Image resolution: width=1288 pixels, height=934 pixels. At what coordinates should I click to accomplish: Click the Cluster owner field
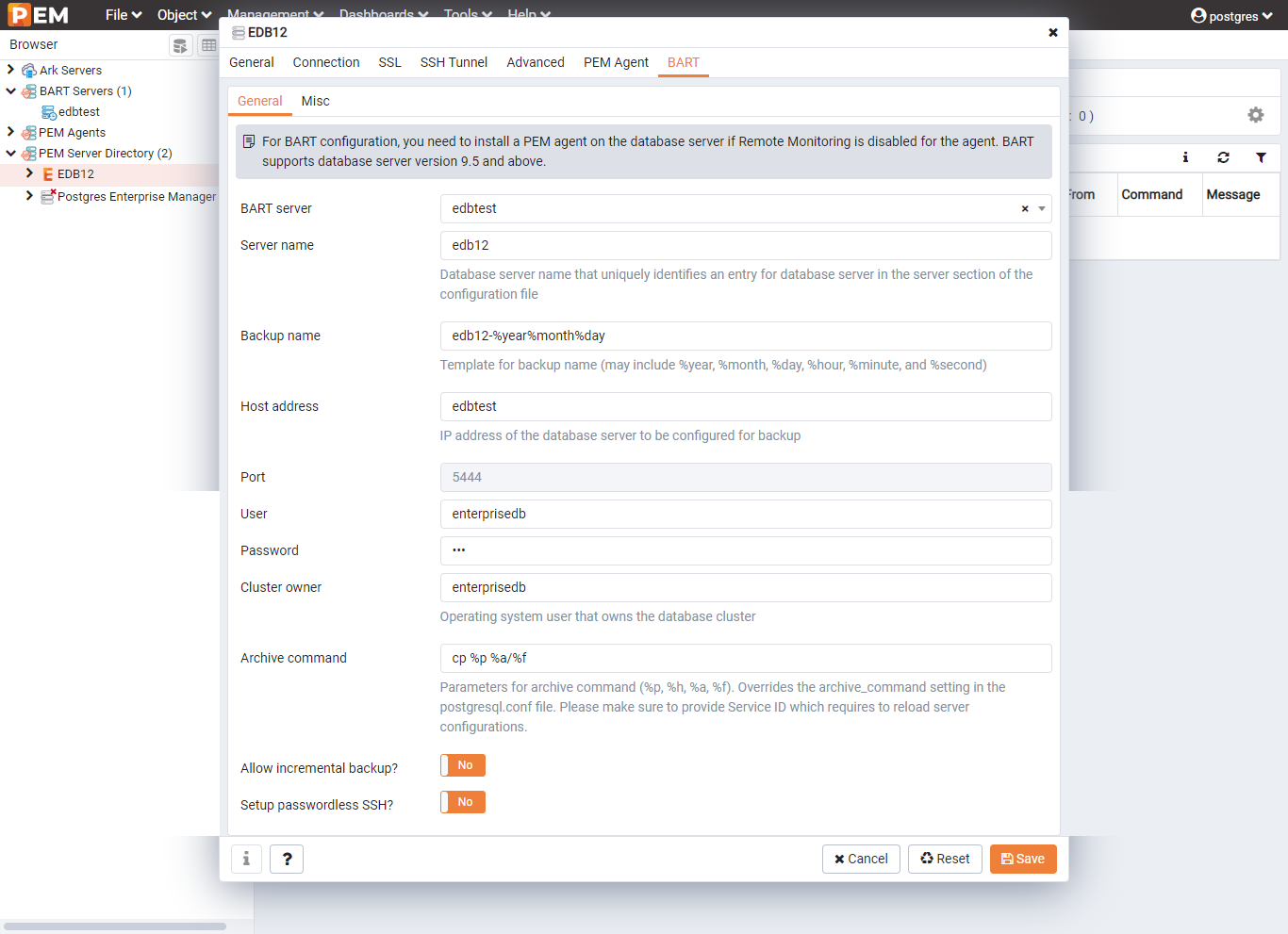coord(746,587)
